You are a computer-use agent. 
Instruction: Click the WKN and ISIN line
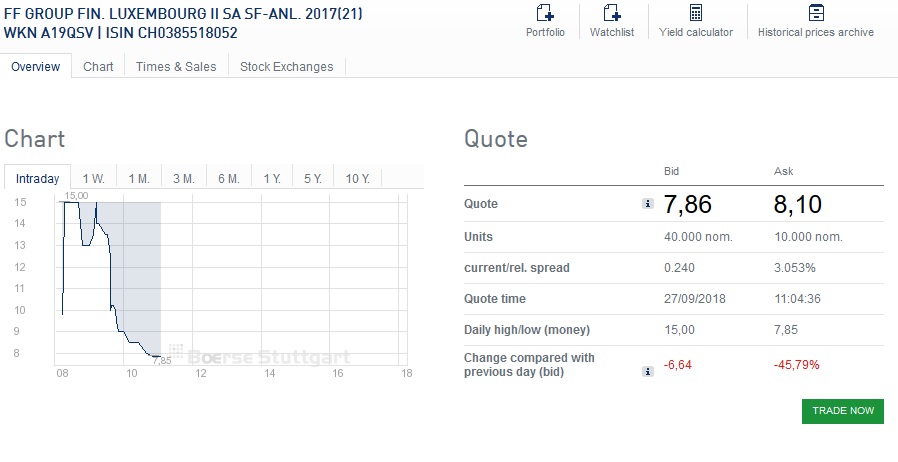coord(120,33)
